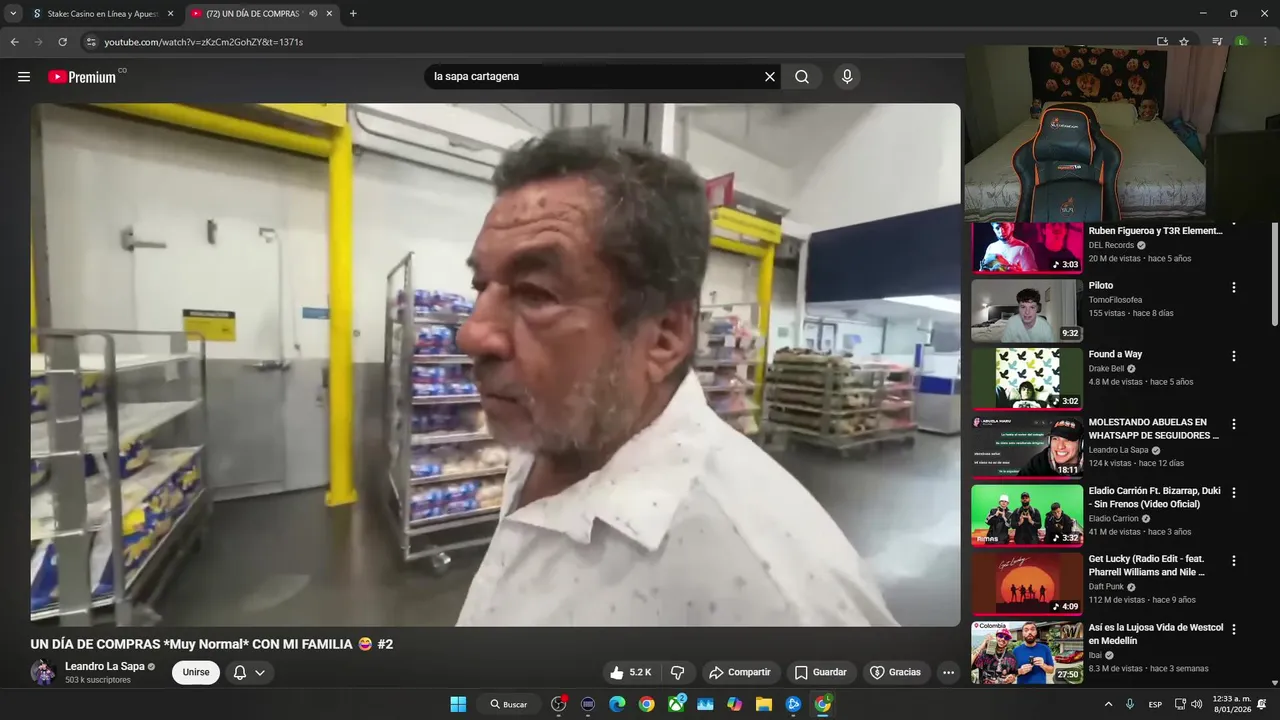Open the Windows Start menu
The width and height of the screenshot is (1280, 720).
[x=458, y=704]
